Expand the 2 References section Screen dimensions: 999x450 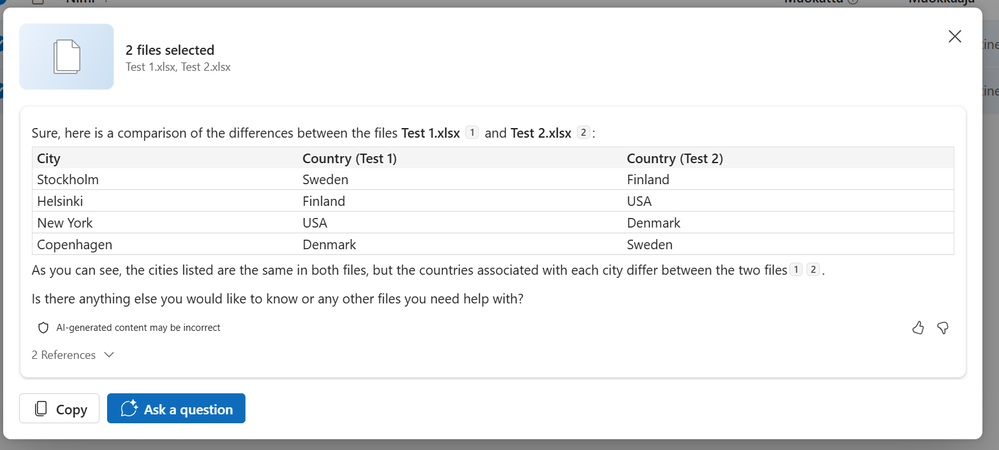coord(73,355)
